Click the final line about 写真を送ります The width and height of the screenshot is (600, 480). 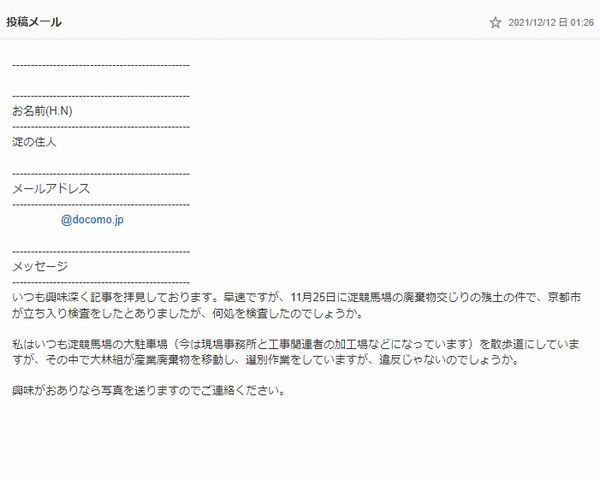tap(149, 391)
